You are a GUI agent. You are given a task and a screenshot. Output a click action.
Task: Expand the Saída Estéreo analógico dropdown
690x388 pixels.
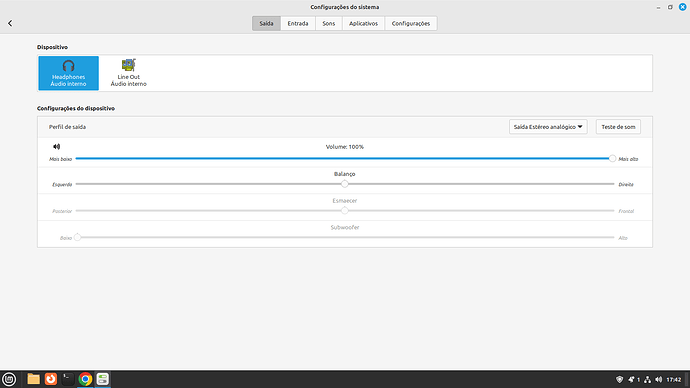[x=548, y=127]
